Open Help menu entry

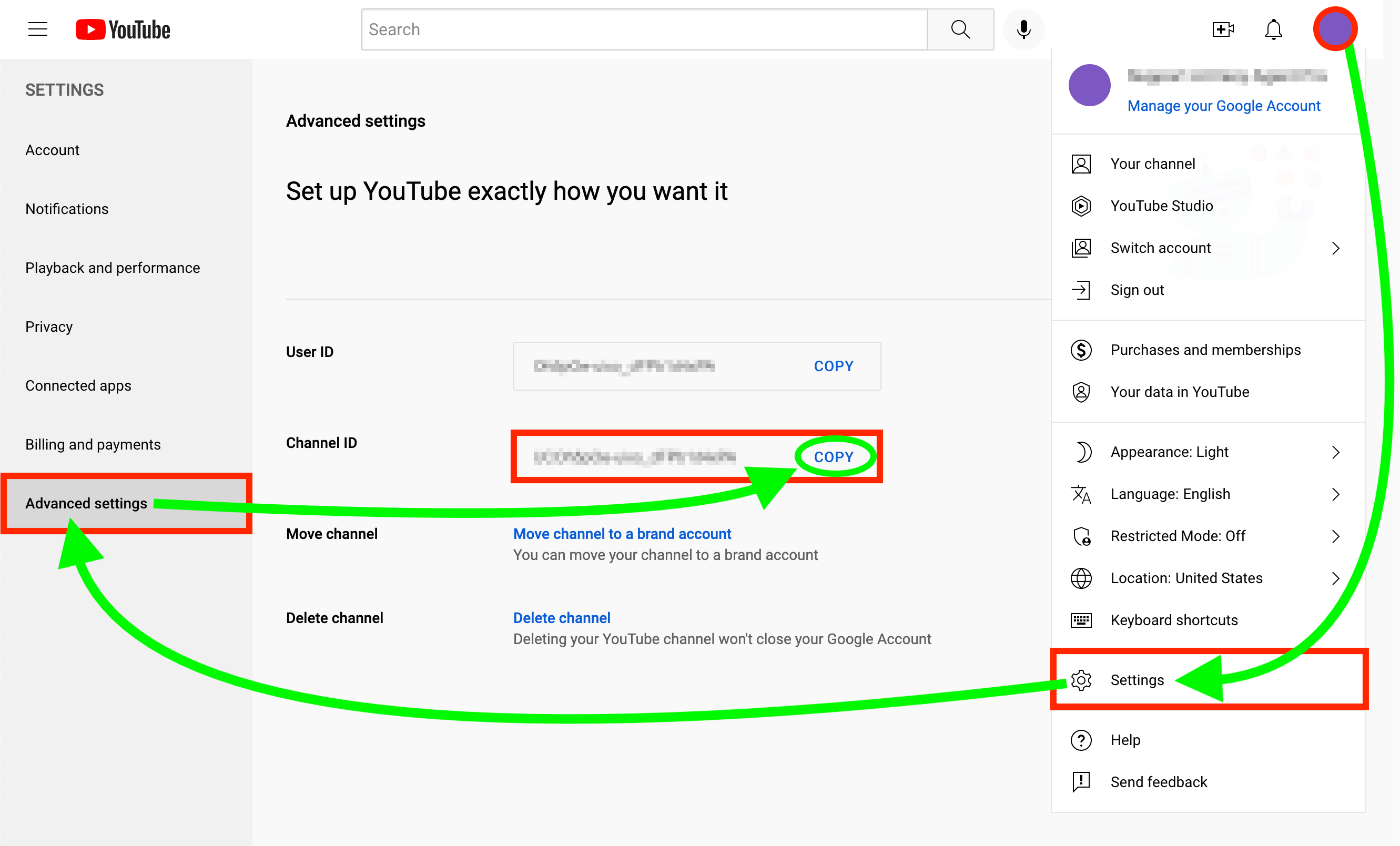coord(1208,740)
